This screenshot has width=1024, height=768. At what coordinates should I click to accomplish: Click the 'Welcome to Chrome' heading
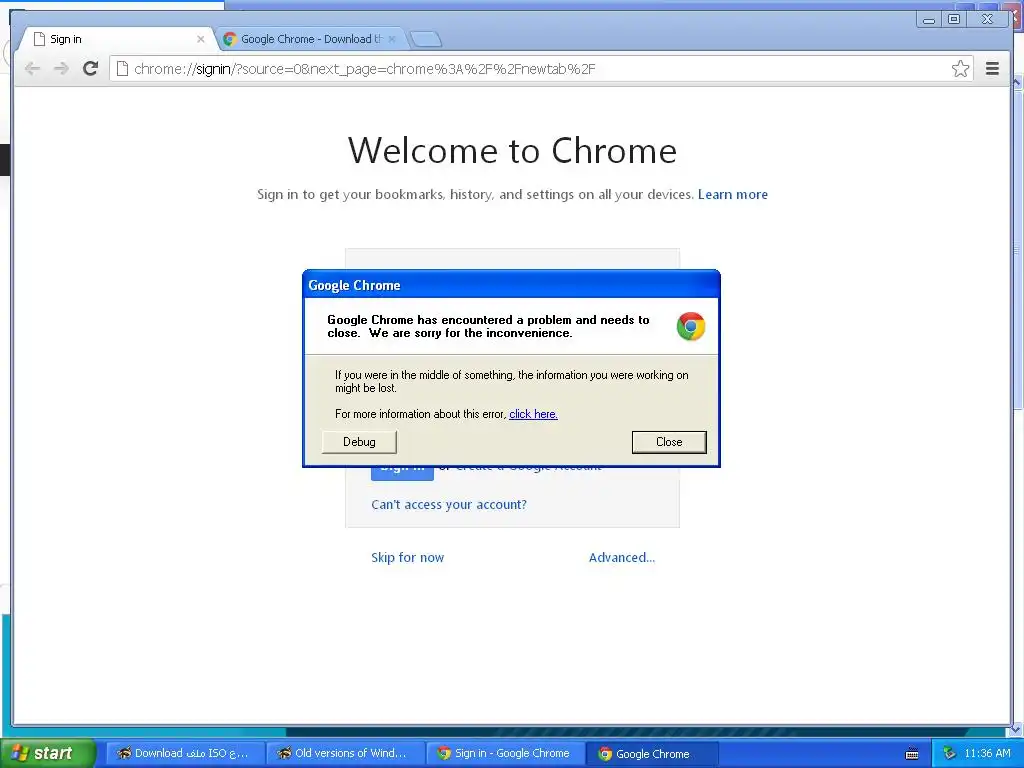click(x=512, y=151)
